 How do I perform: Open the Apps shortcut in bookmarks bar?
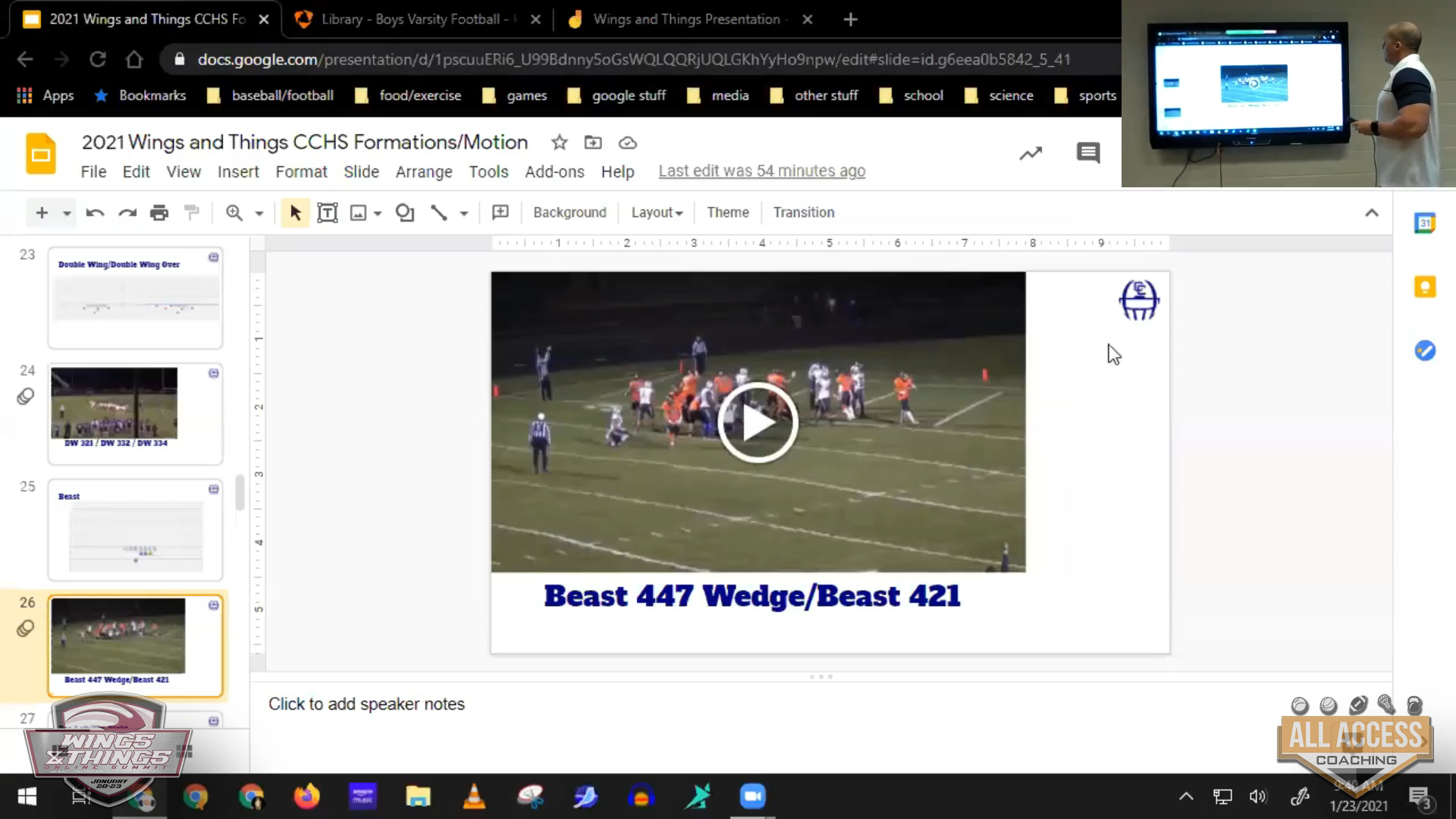45,96
